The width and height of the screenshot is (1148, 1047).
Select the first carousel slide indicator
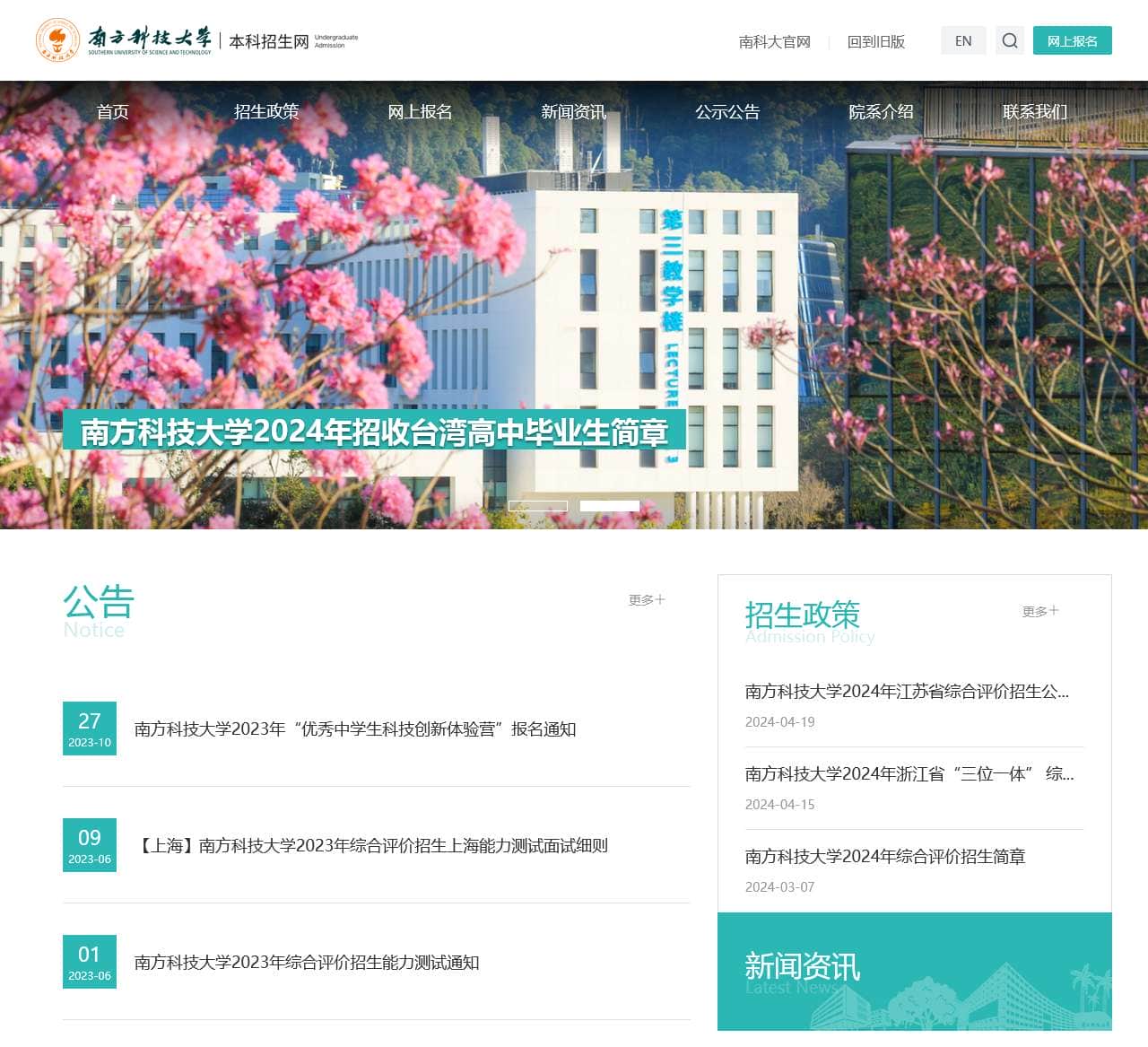[536, 505]
